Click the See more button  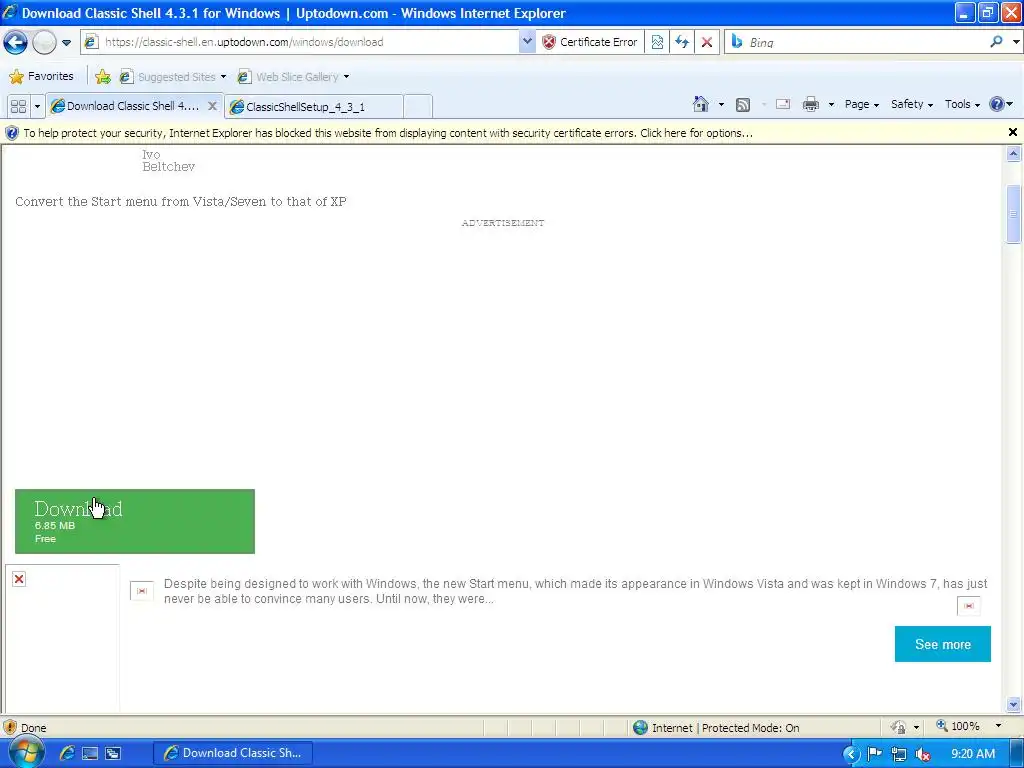pos(942,644)
